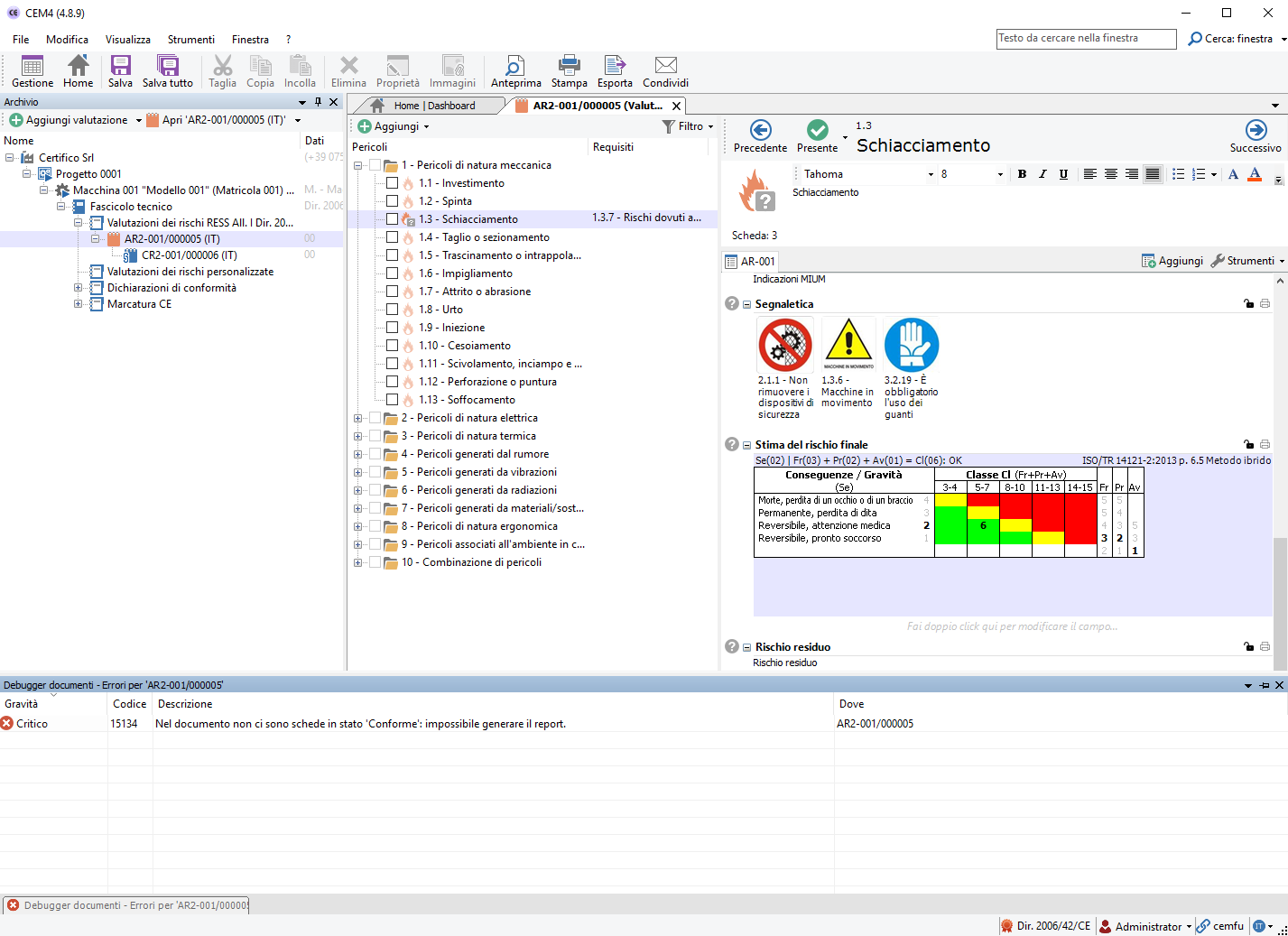Screen dimensions: 1288x936
Task: Click the font color button
Action: coord(1254,174)
